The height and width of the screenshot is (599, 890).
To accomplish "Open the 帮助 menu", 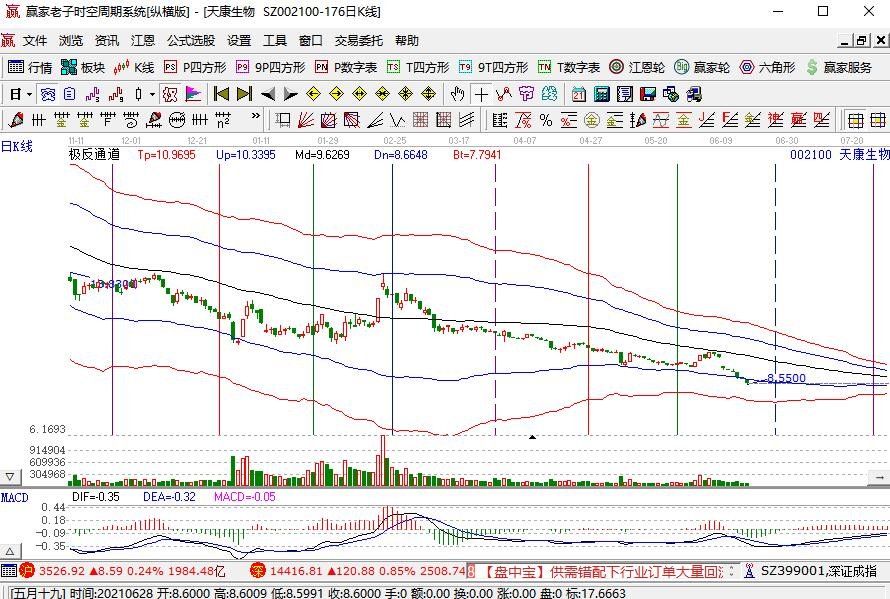I will click(407, 41).
